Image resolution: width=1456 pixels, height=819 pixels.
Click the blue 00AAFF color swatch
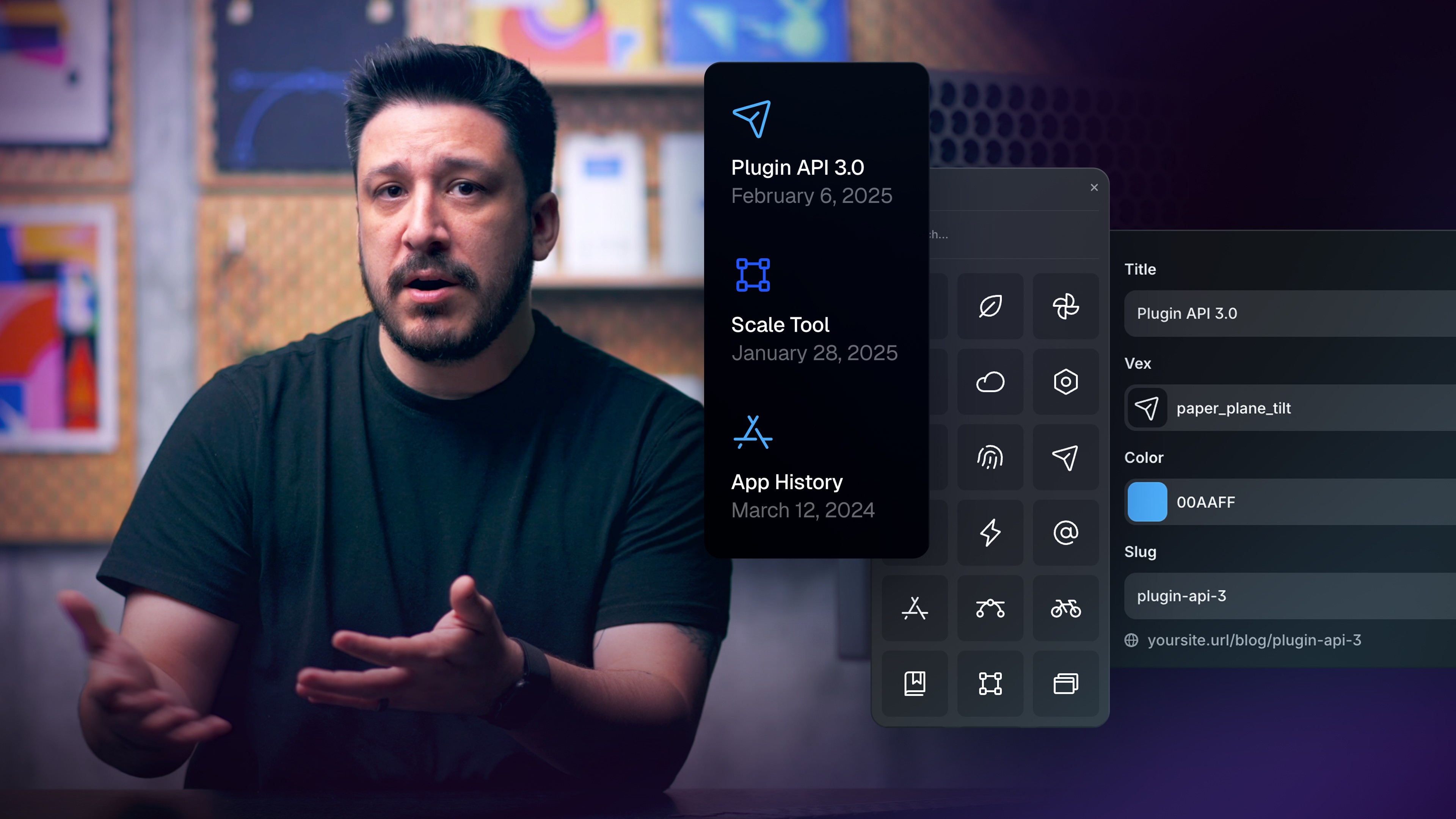(1147, 502)
